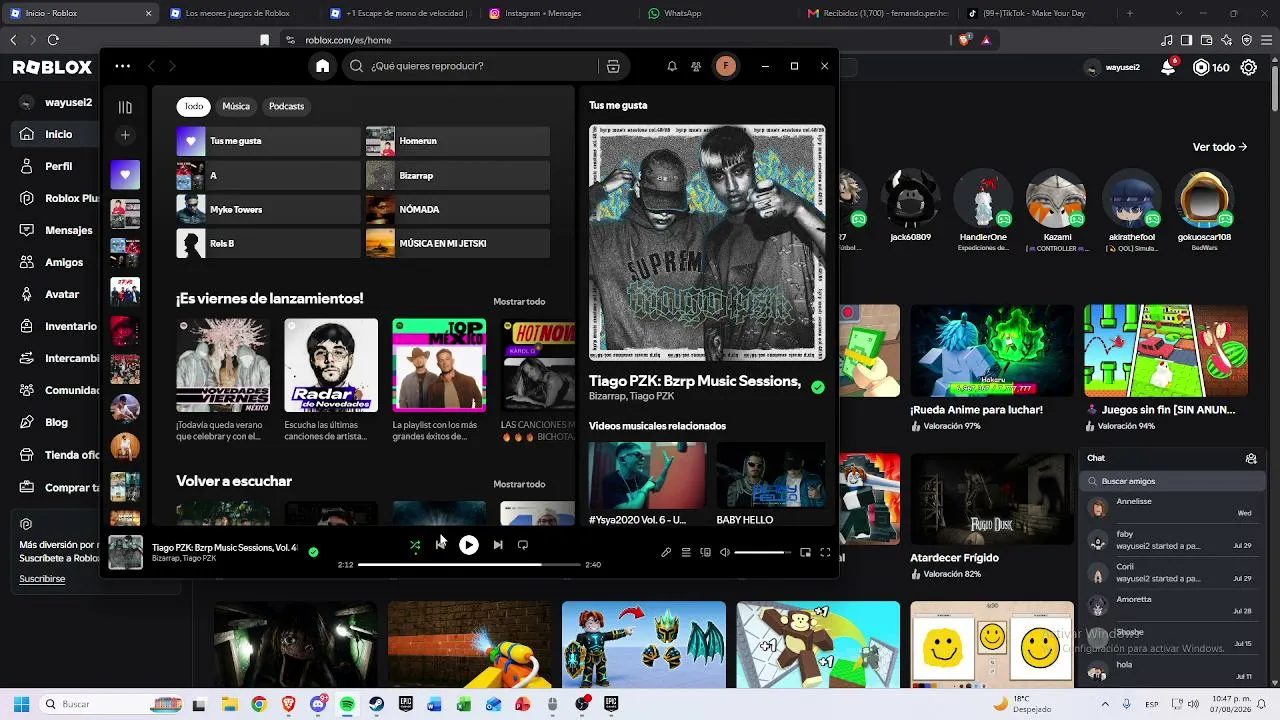Open Liked Songs heart in Spotify sidebar

click(x=125, y=175)
